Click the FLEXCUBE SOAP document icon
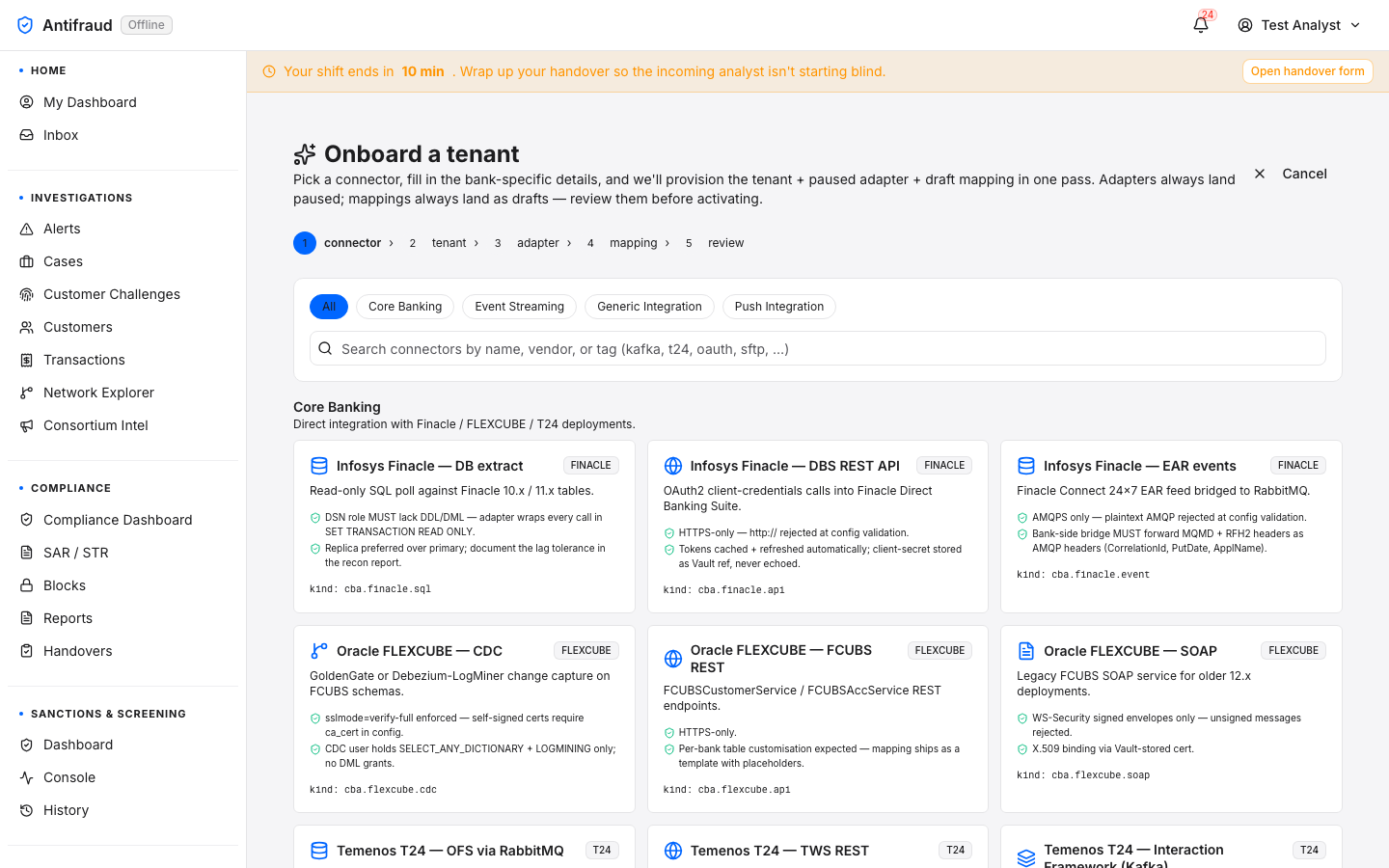Screen dimensions: 1389x868 pos(1026,651)
